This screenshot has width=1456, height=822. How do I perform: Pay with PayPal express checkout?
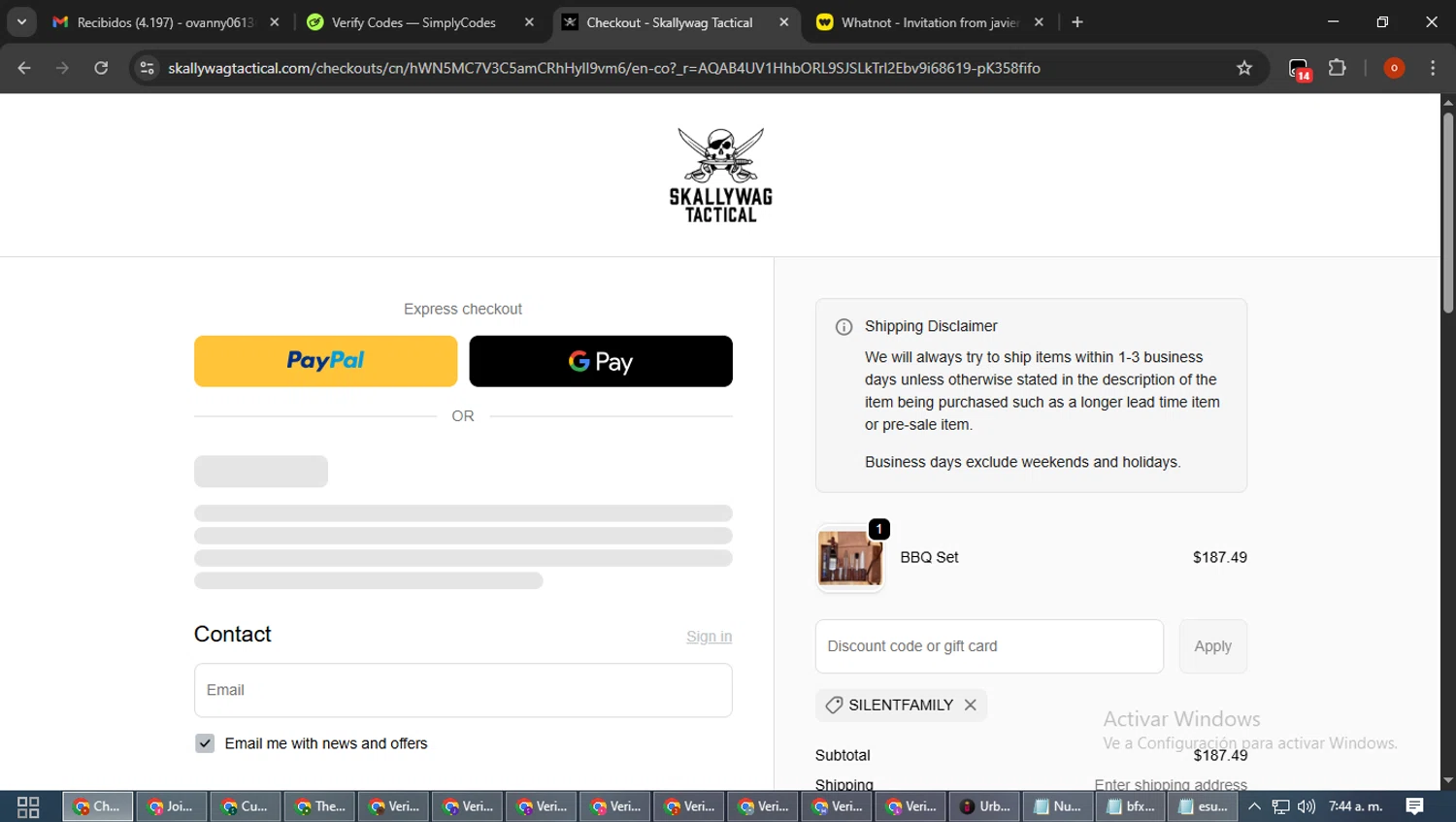(325, 361)
